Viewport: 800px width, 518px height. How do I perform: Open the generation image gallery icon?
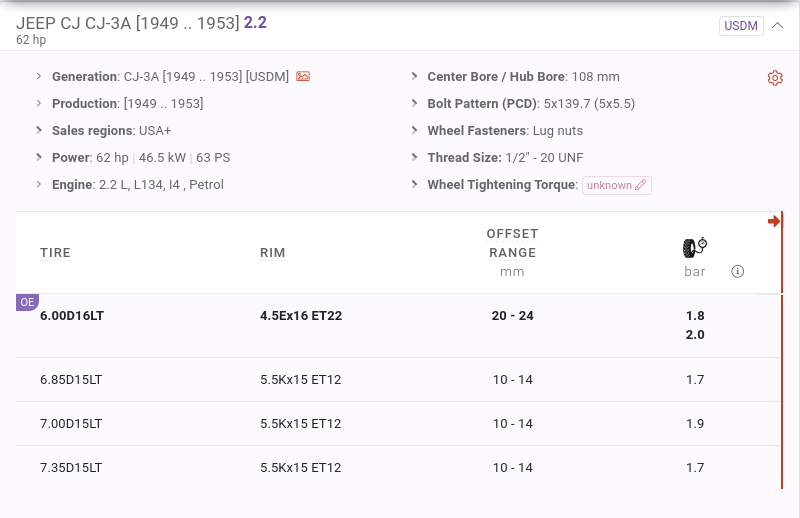[x=303, y=77]
